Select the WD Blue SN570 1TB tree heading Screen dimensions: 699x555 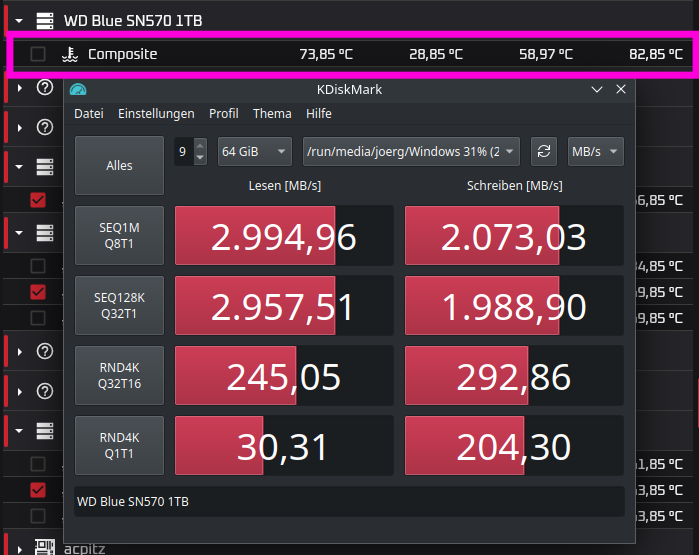[133, 21]
